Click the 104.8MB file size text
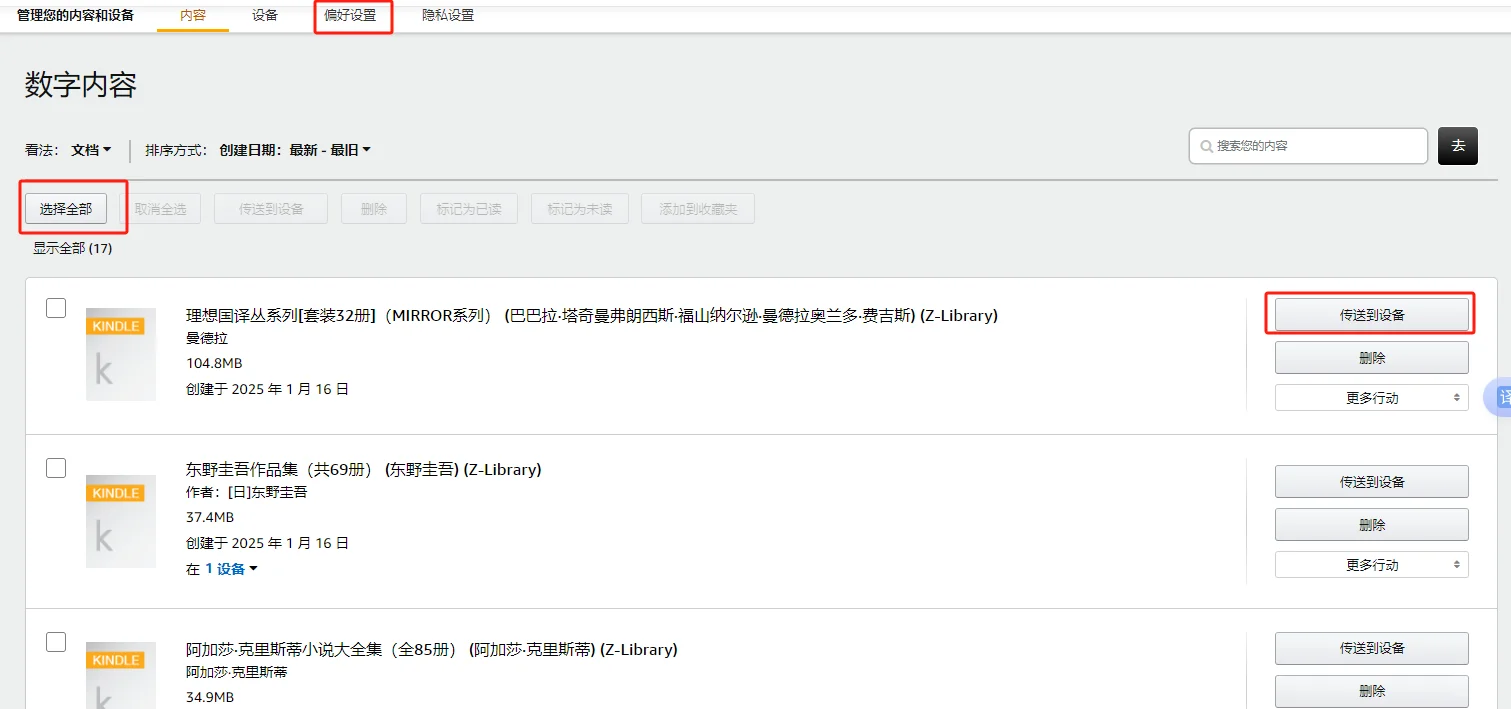Viewport: 1511px width, 709px height. [214, 363]
